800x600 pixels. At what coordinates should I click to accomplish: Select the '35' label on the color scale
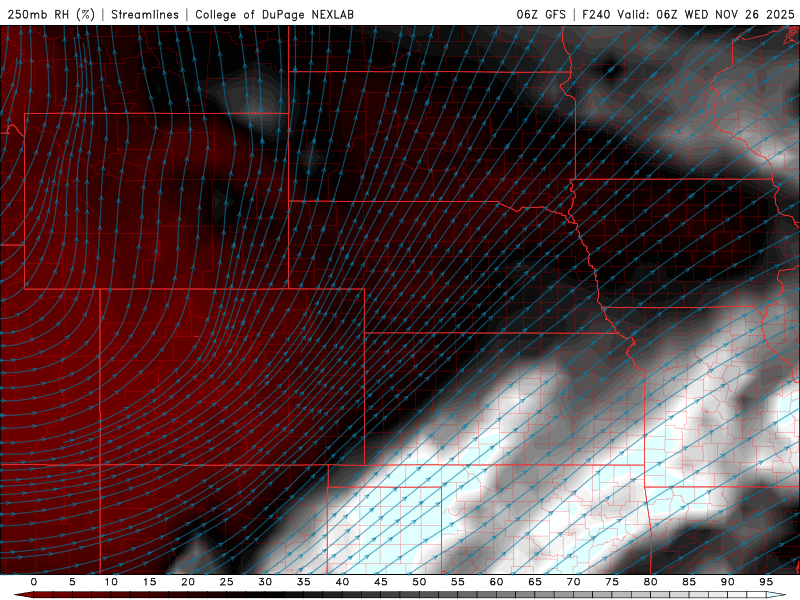tap(304, 582)
